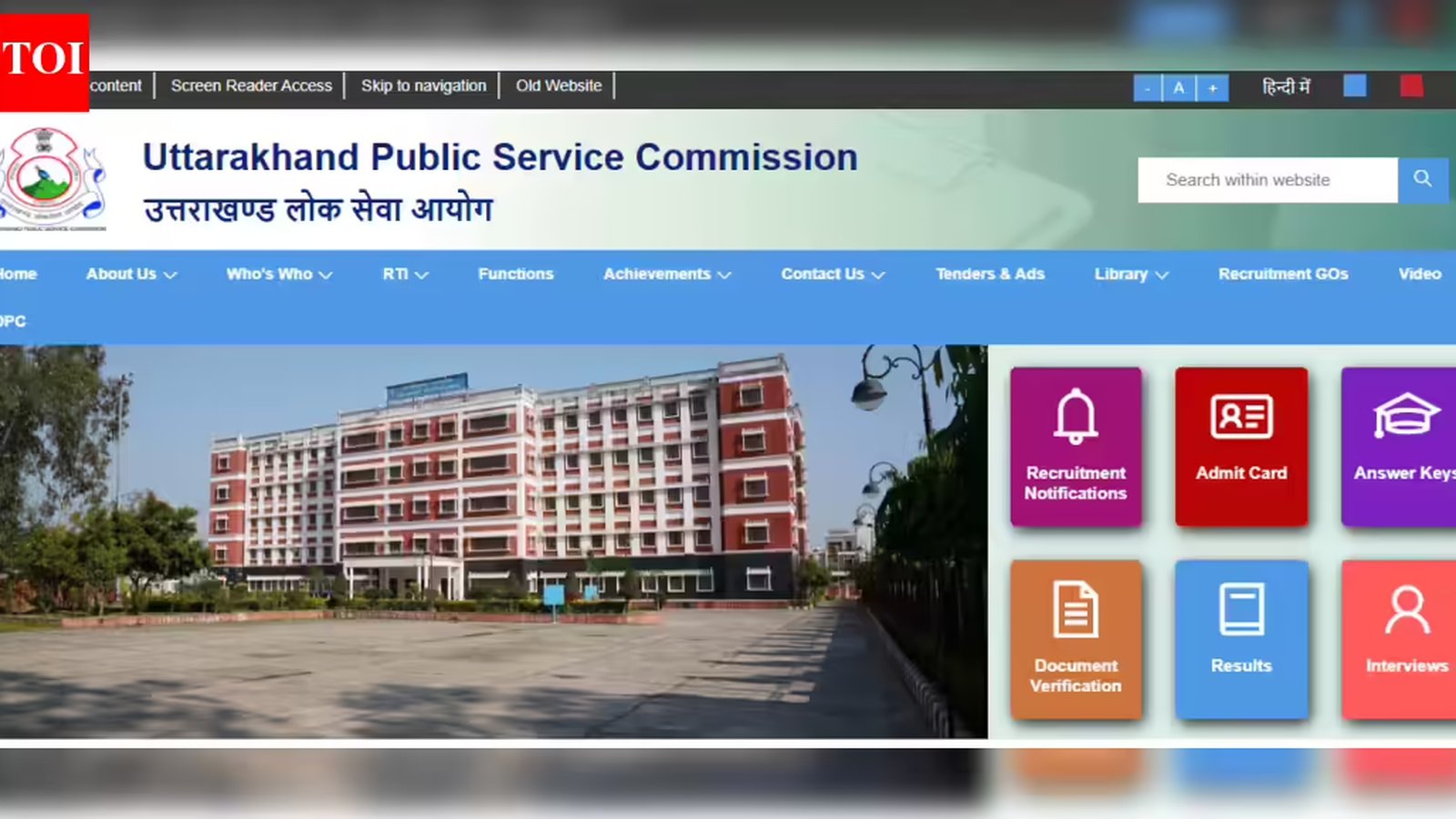
Task: Open the Recruitment Notifications bell tile
Action: click(1076, 447)
